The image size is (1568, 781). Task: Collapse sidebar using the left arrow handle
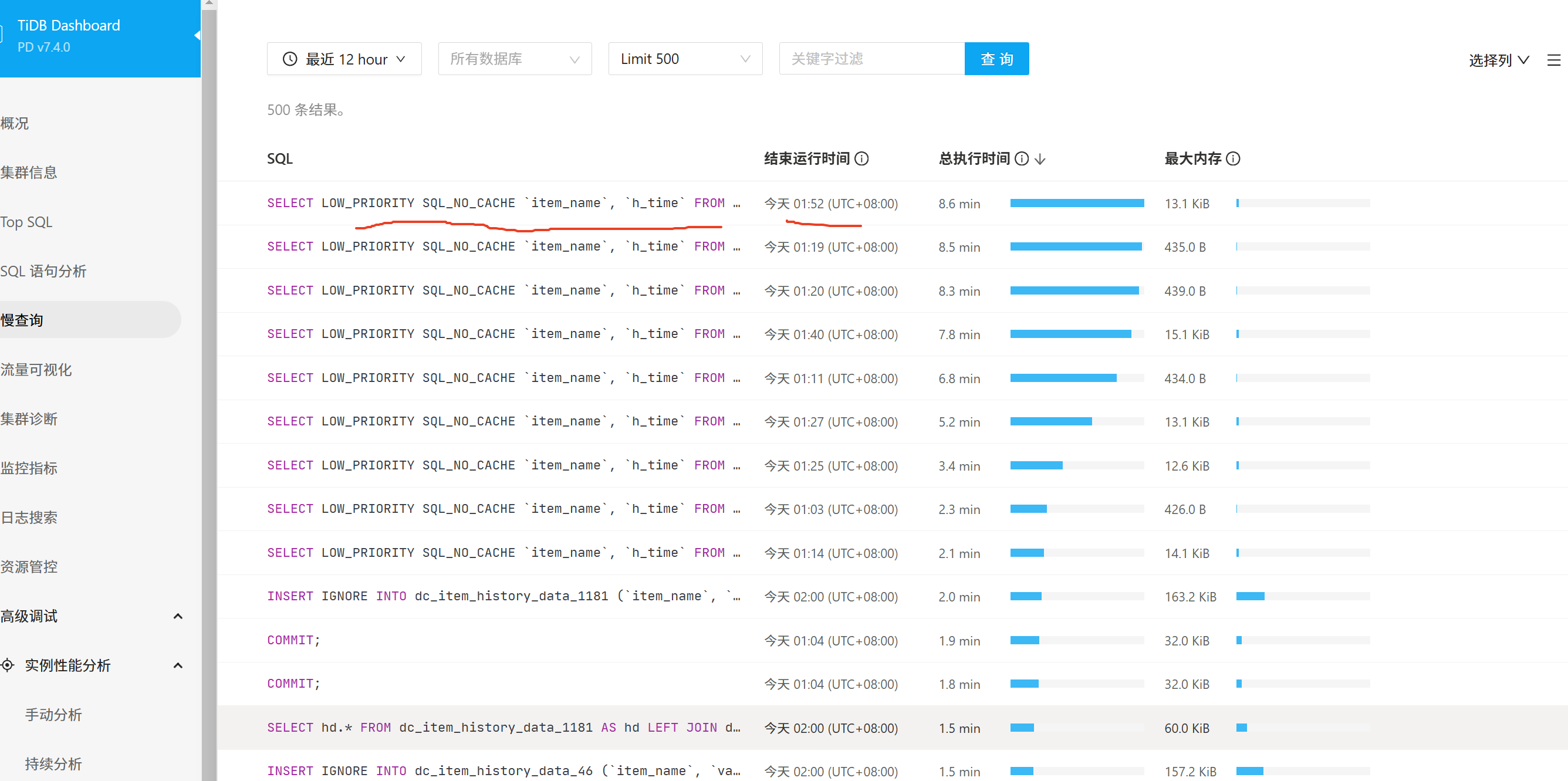coord(197,35)
